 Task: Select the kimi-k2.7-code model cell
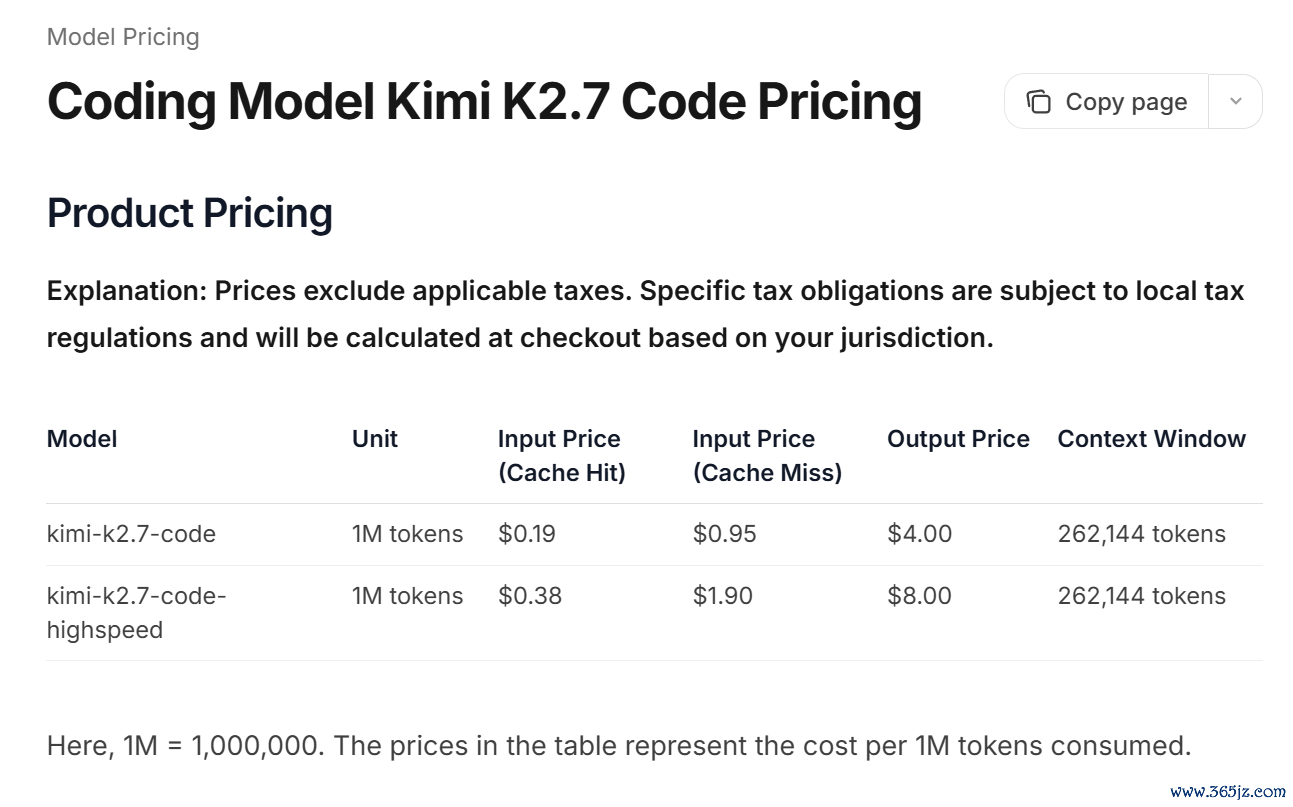tap(131, 534)
